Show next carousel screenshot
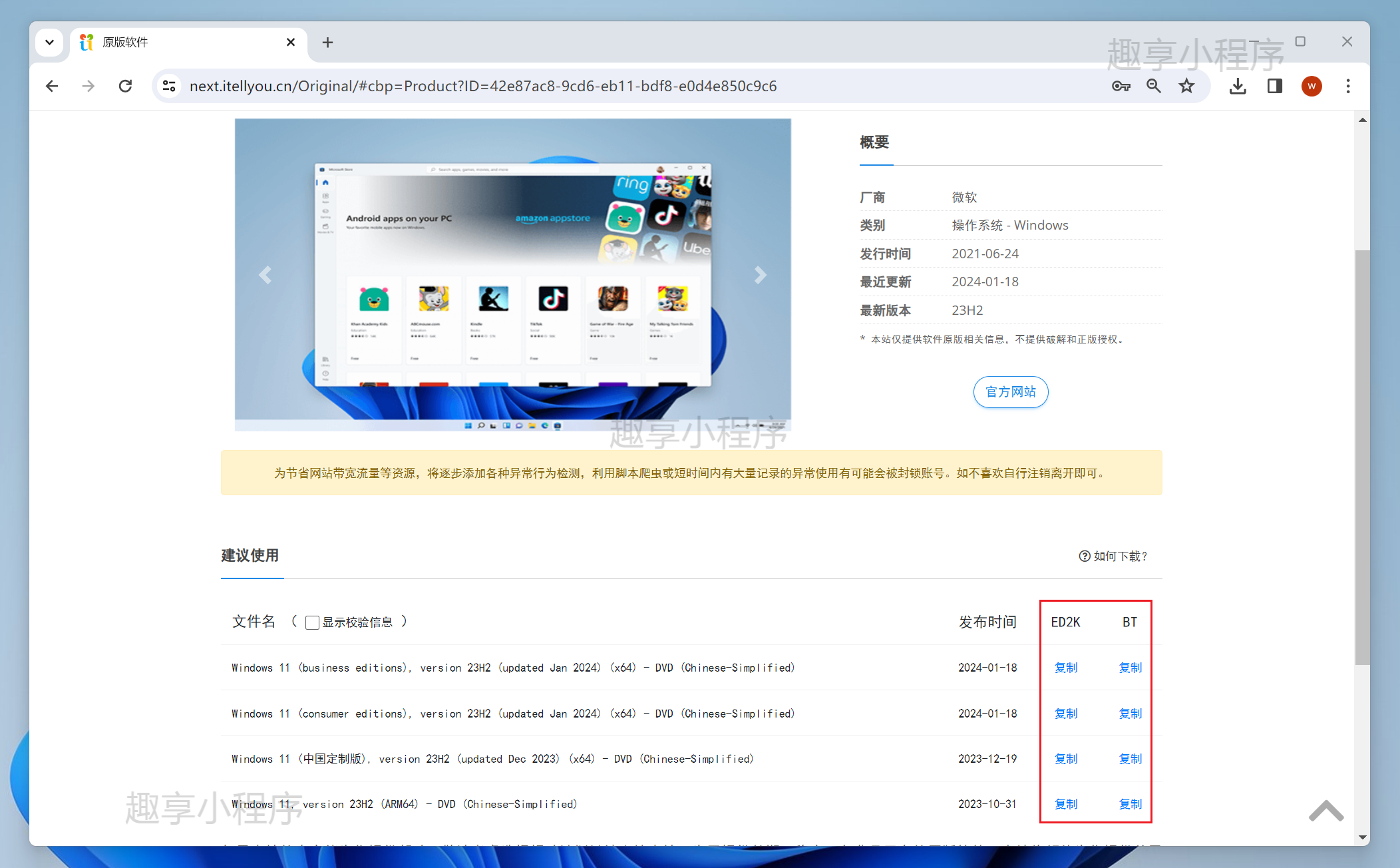 click(761, 275)
